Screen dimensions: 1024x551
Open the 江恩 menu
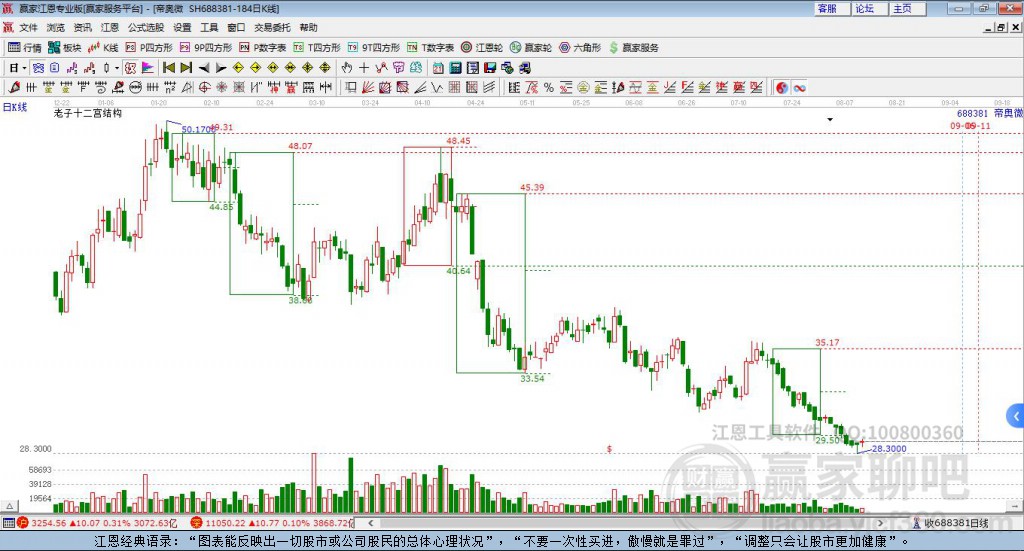[110, 27]
